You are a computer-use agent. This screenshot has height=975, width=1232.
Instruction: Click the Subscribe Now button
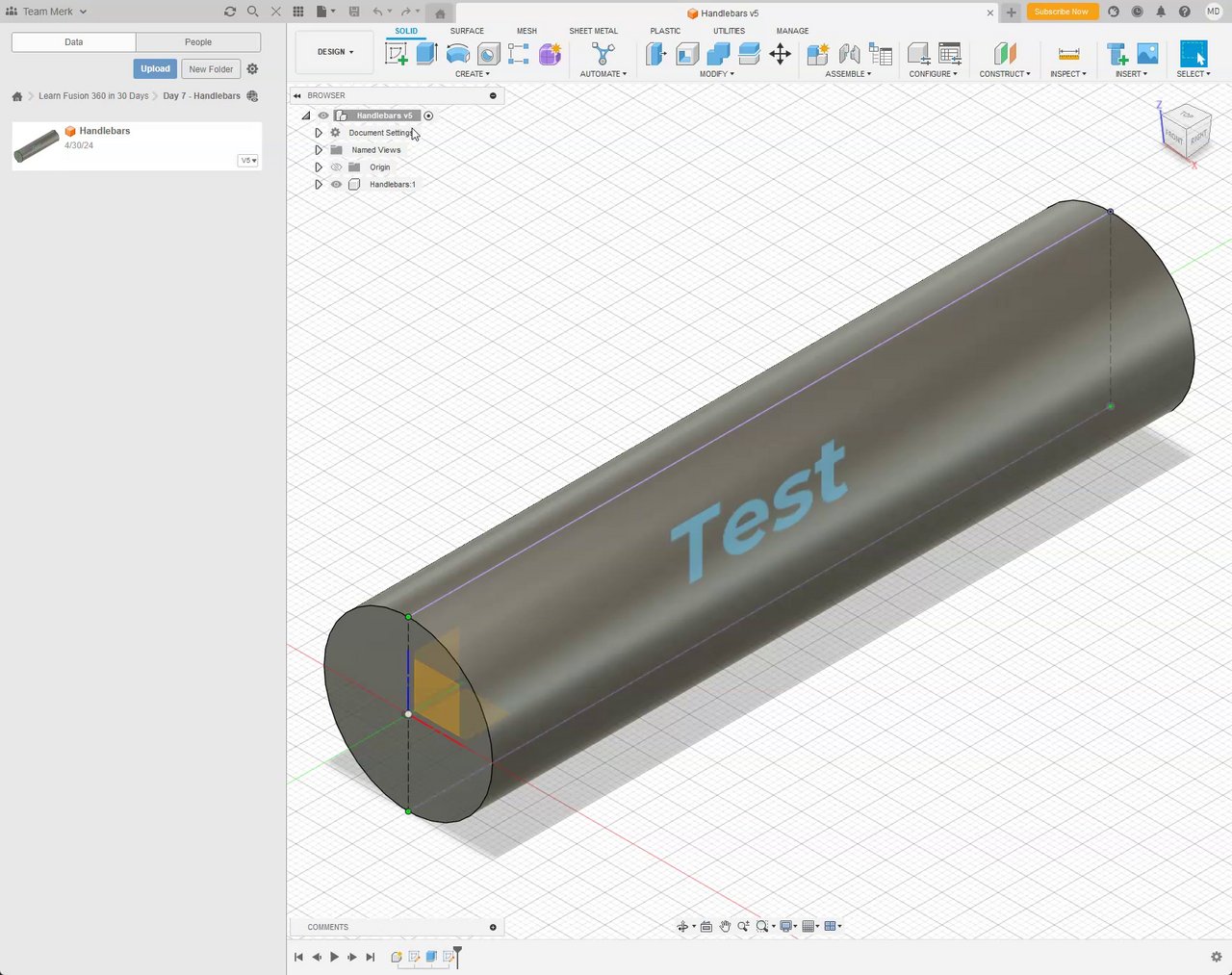(x=1062, y=12)
